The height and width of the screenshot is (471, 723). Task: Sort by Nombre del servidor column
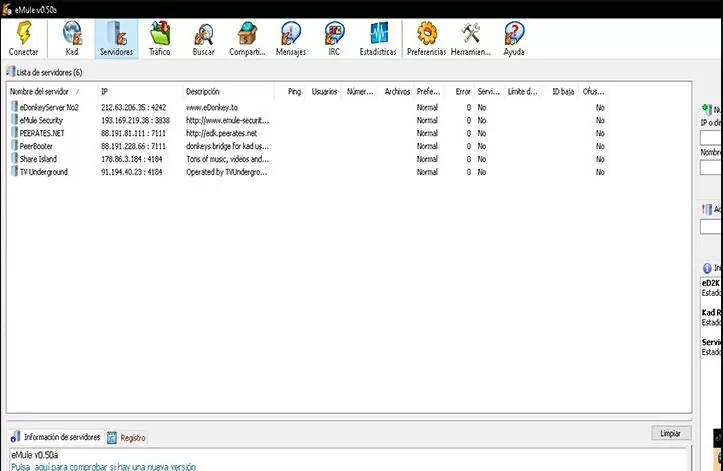pyautogui.click(x=45, y=92)
